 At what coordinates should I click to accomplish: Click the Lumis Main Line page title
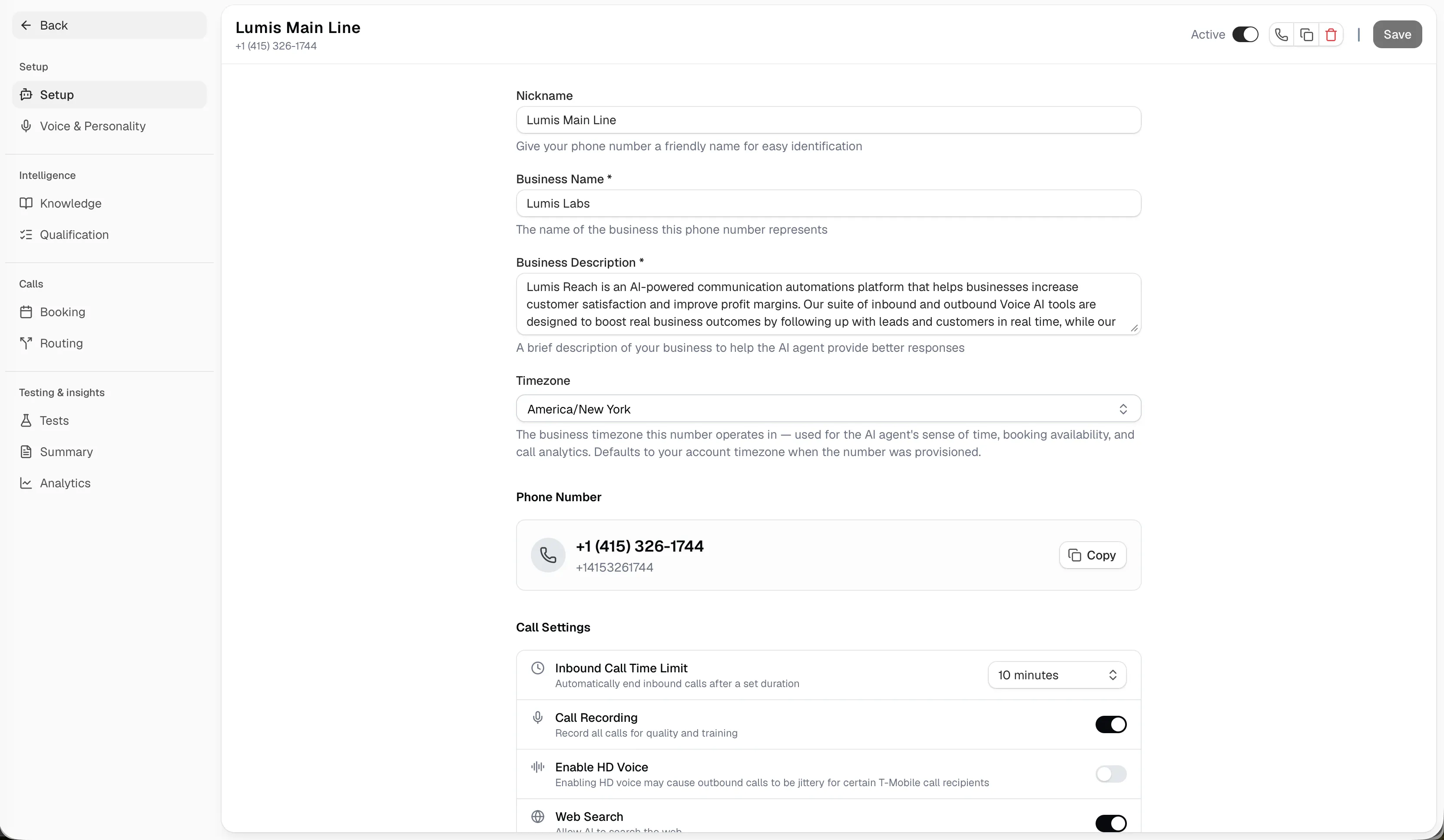point(298,27)
